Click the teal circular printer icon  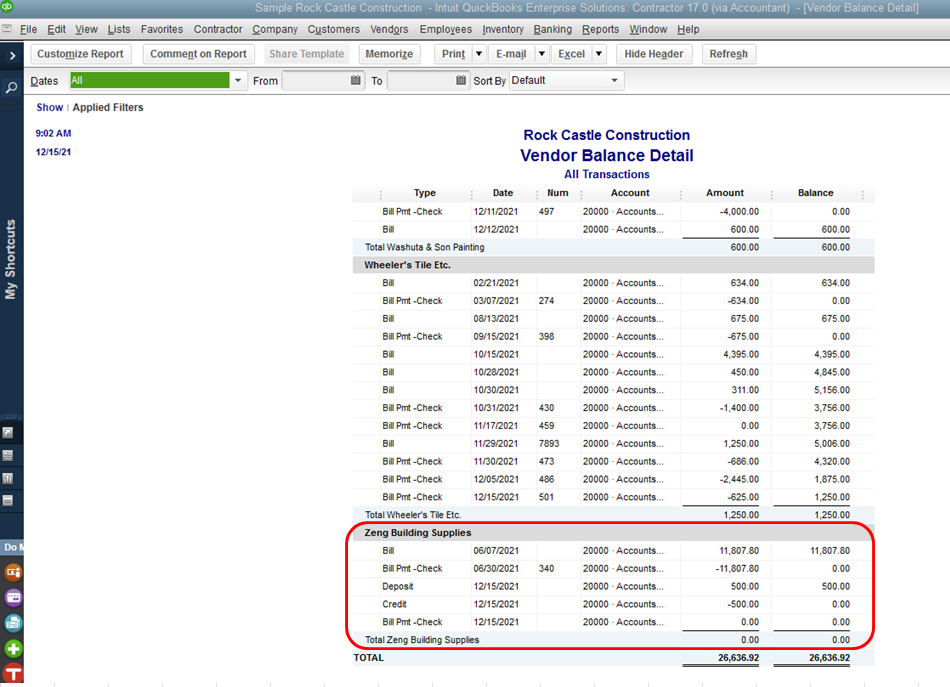coord(13,623)
